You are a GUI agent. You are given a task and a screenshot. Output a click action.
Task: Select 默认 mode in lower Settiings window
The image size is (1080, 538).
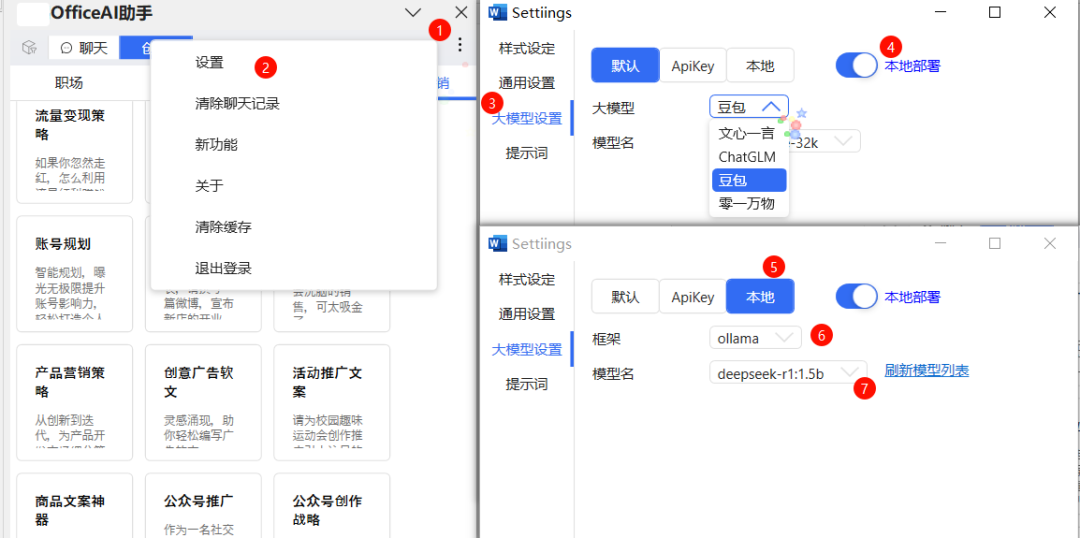click(625, 297)
